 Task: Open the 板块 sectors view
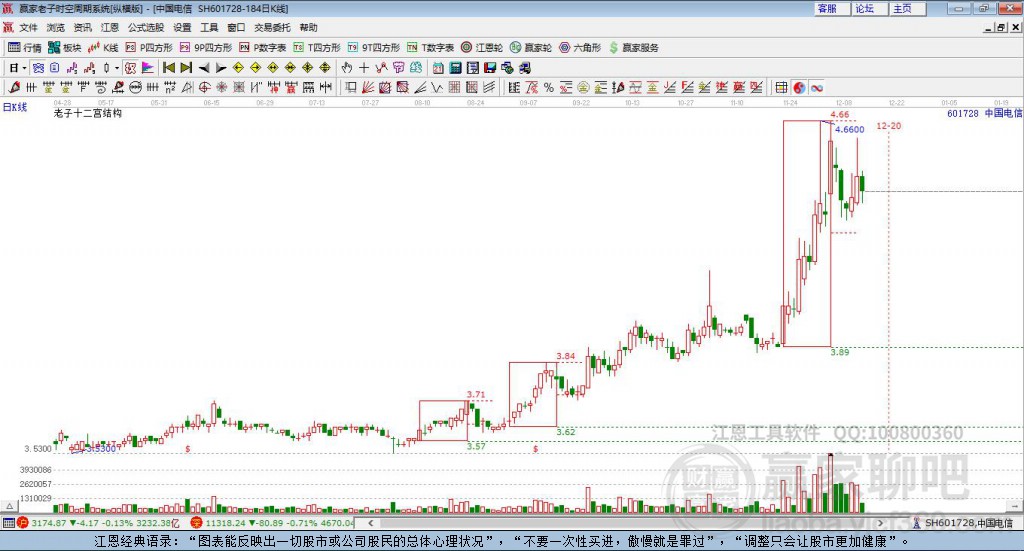(x=65, y=48)
